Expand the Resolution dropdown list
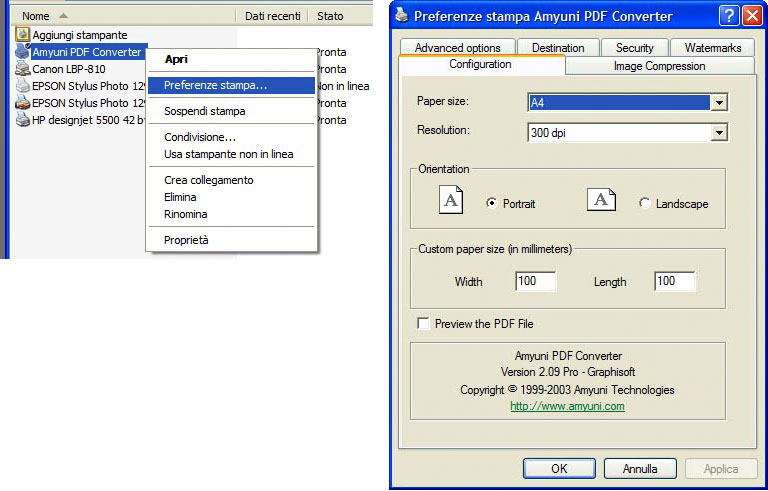The image size is (768, 491). (718, 132)
